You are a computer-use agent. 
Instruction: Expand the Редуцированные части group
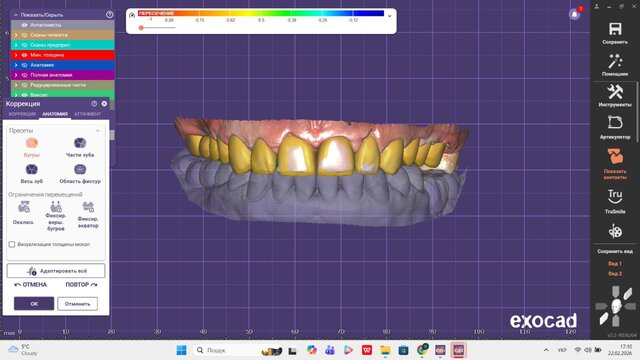coord(16,85)
